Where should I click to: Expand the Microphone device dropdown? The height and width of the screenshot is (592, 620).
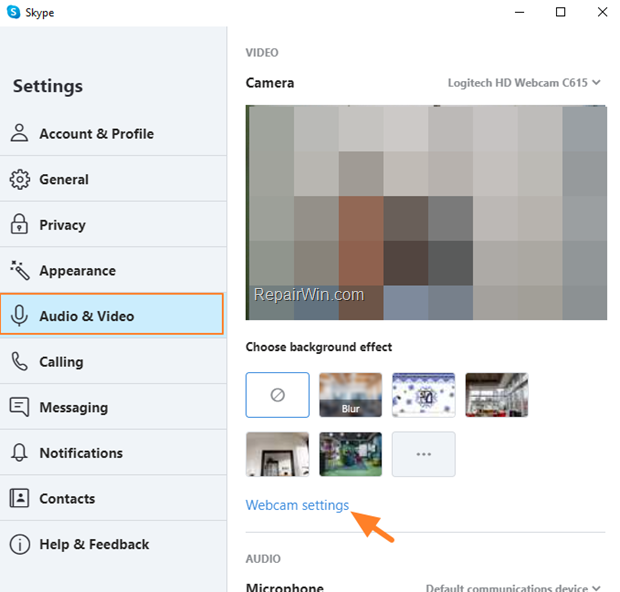point(513,588)
